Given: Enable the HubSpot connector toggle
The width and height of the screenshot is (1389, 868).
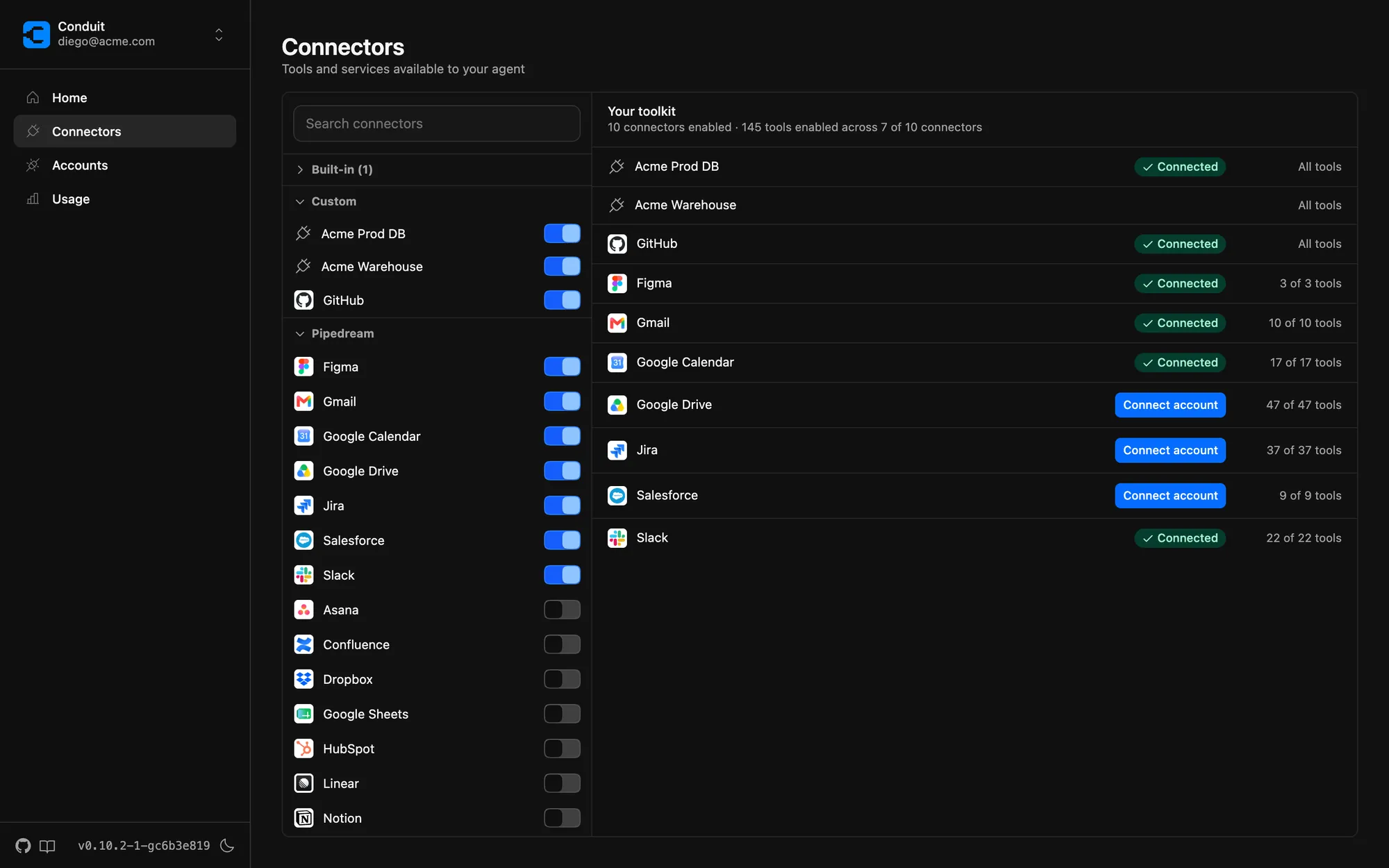Looking at the screenshot, I should [562, 749].
